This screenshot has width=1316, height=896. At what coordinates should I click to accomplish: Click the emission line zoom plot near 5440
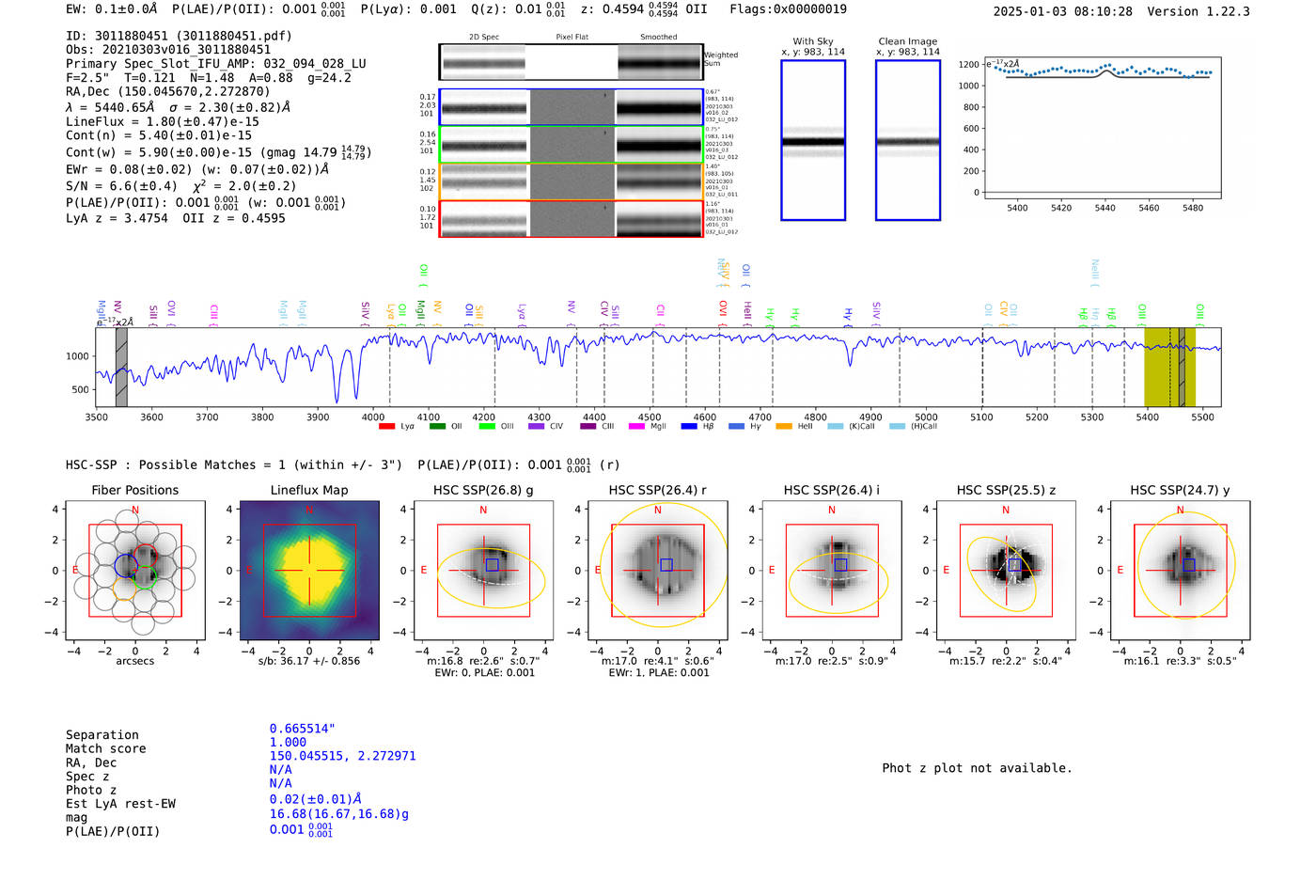(x=1103, y=129)
